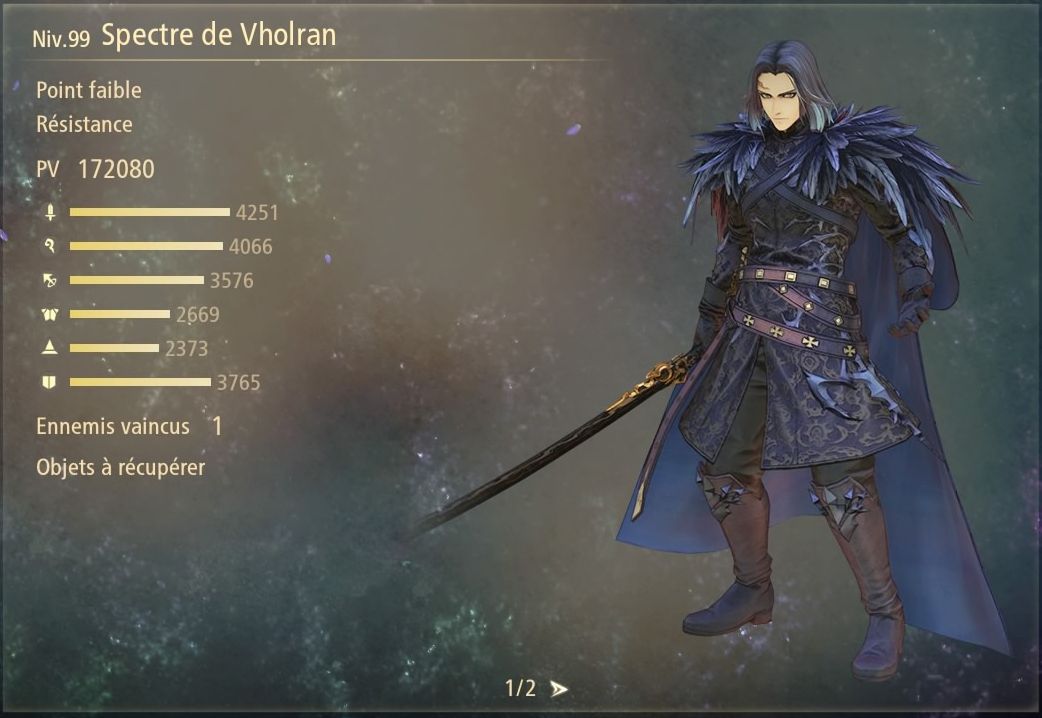1042x718 pixels.
Task: Select the triangle stat icon
Action: (50, 347)
